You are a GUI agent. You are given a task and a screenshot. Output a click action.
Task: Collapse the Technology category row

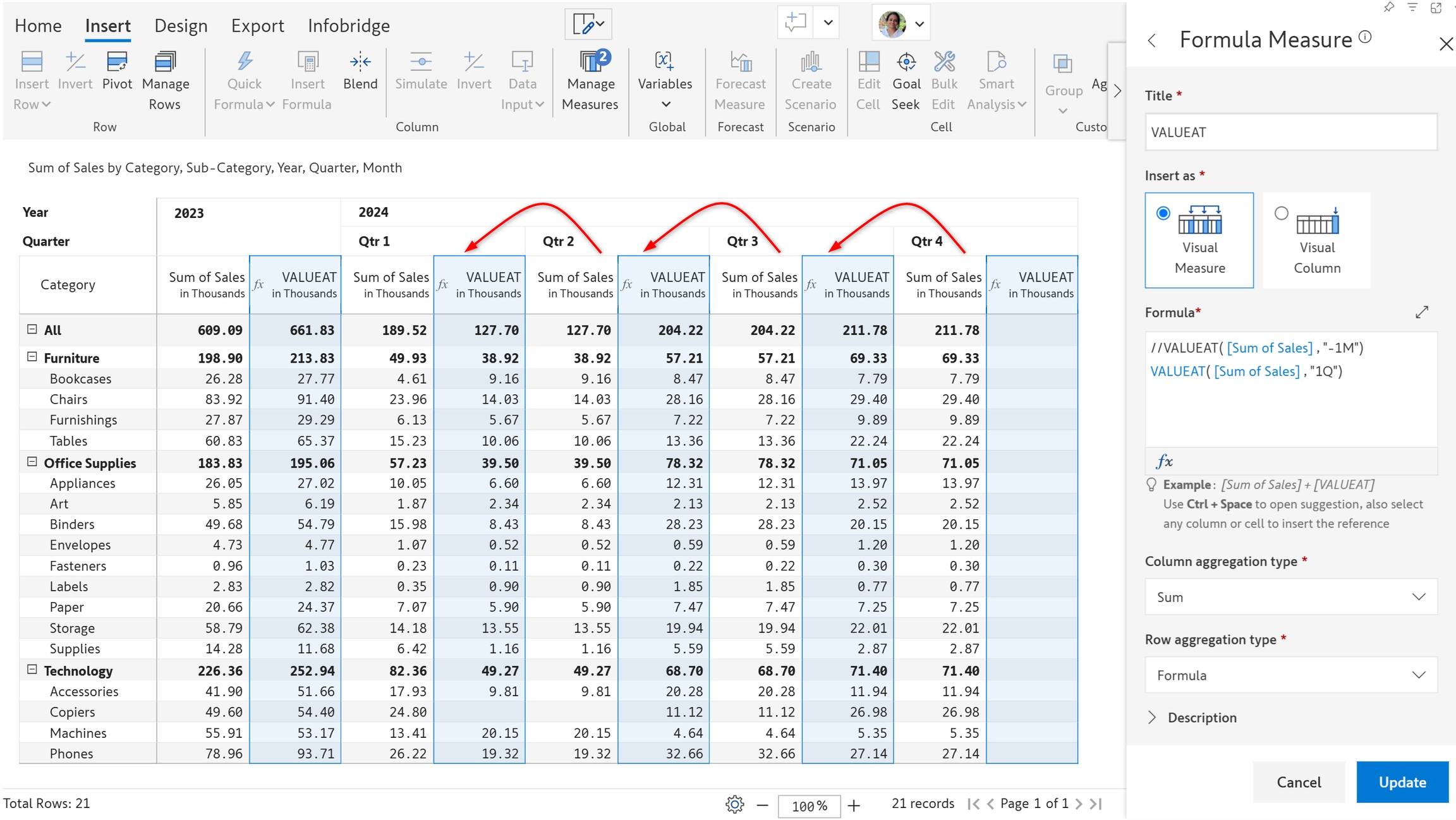32,670
